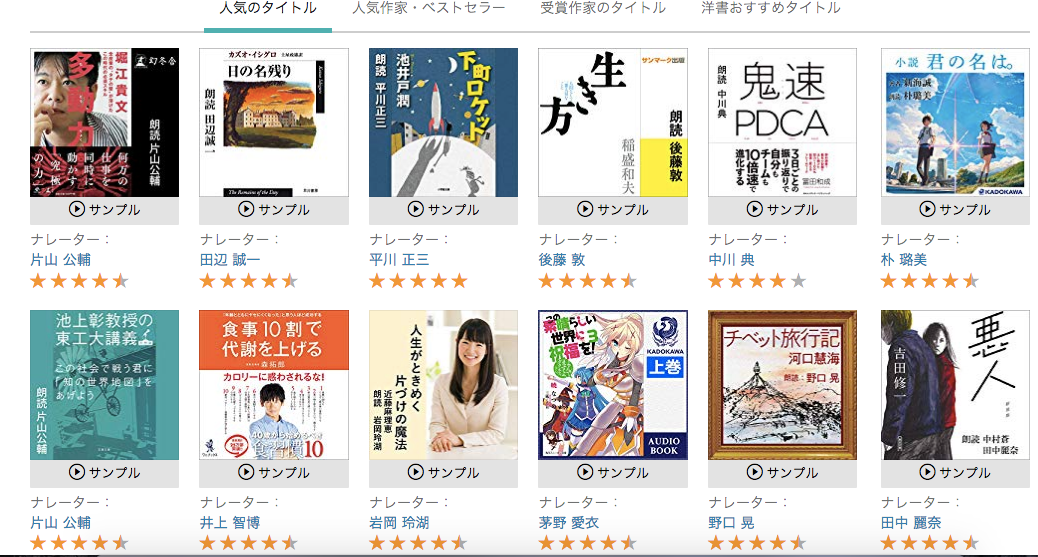The image size is (1038, 557).
Task: Play the sample for この素晴らしい世界に祝福を
Action: [613, 473]
